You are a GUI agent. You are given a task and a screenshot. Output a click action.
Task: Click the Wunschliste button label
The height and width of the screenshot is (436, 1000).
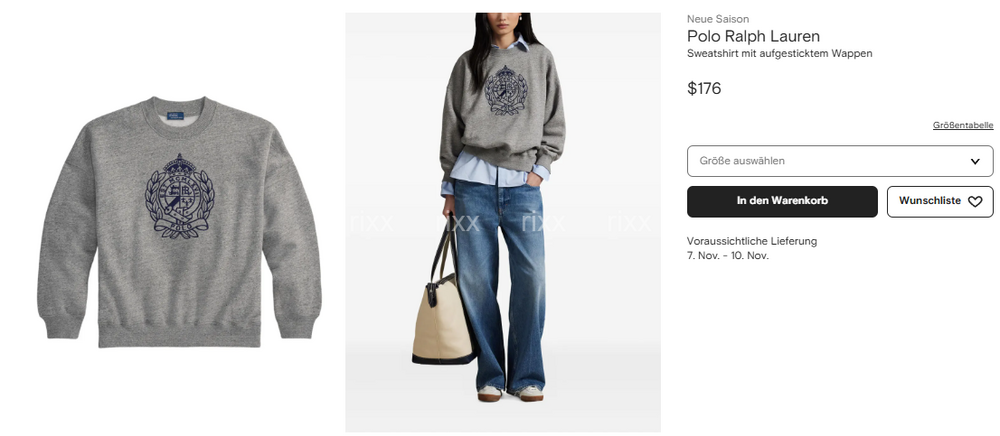click(930, 201)
